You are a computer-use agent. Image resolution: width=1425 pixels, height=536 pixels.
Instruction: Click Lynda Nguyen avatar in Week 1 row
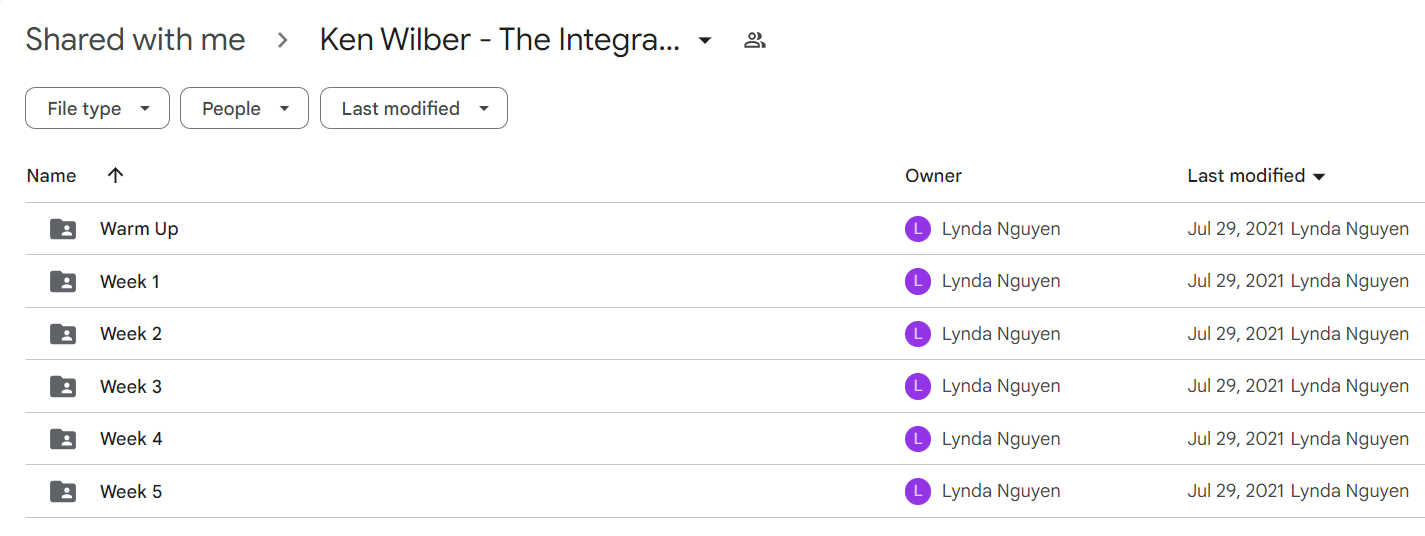tap(918, 282)
